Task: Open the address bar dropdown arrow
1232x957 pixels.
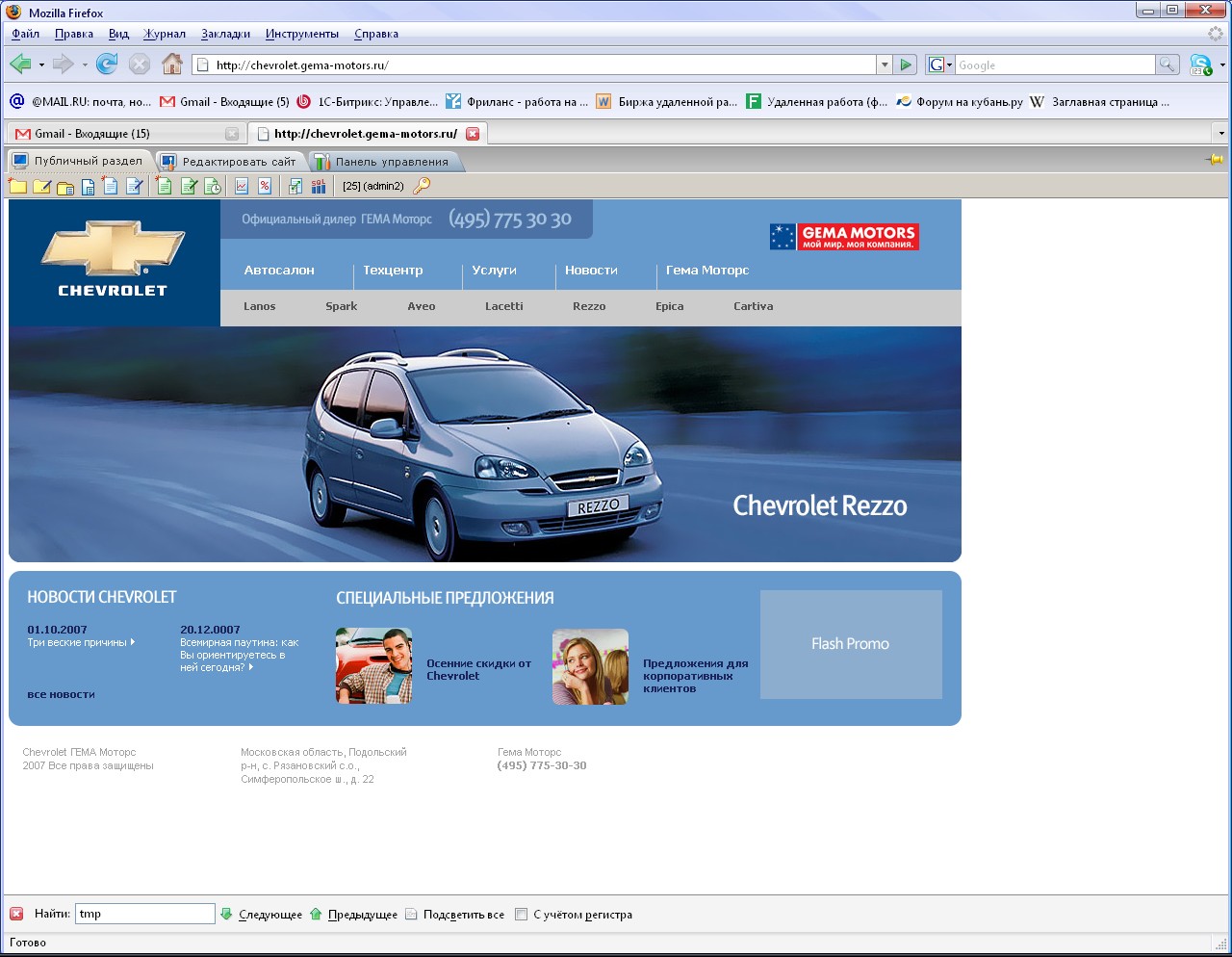Action: pyautogui.click(x=884, y=65)
